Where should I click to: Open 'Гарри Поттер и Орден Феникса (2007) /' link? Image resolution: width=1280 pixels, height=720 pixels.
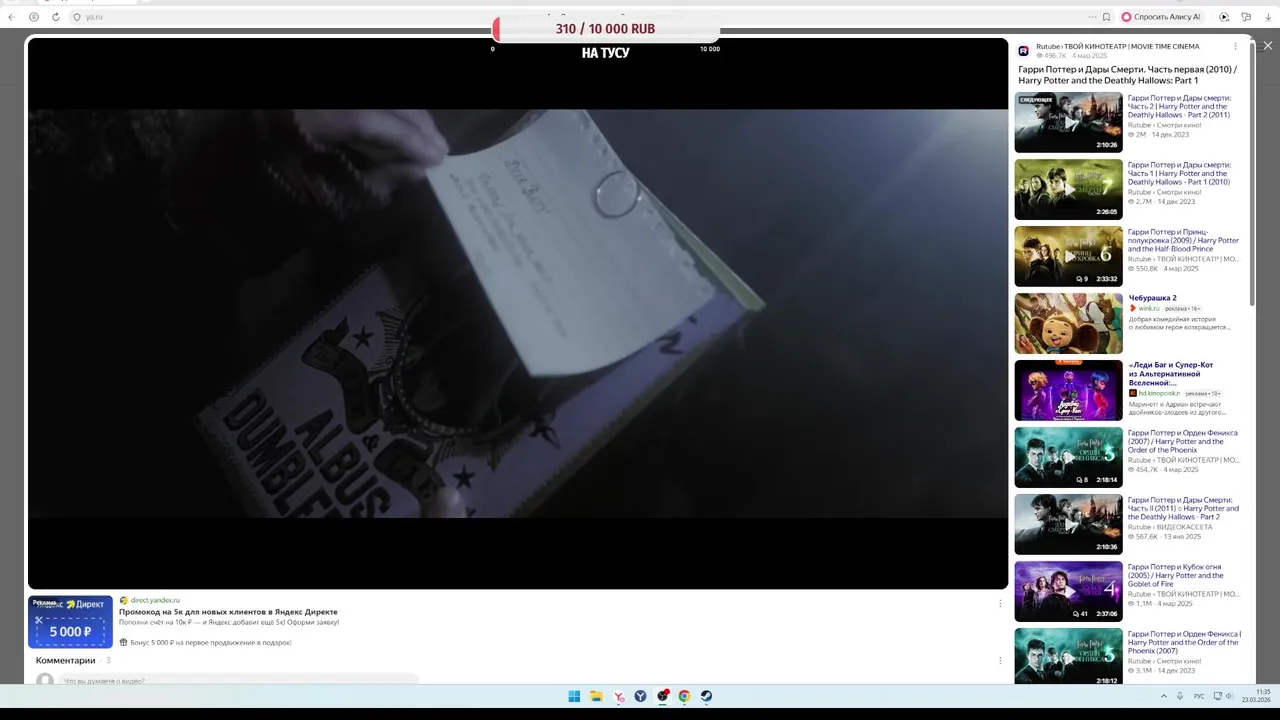click(x=1182, y=442)
